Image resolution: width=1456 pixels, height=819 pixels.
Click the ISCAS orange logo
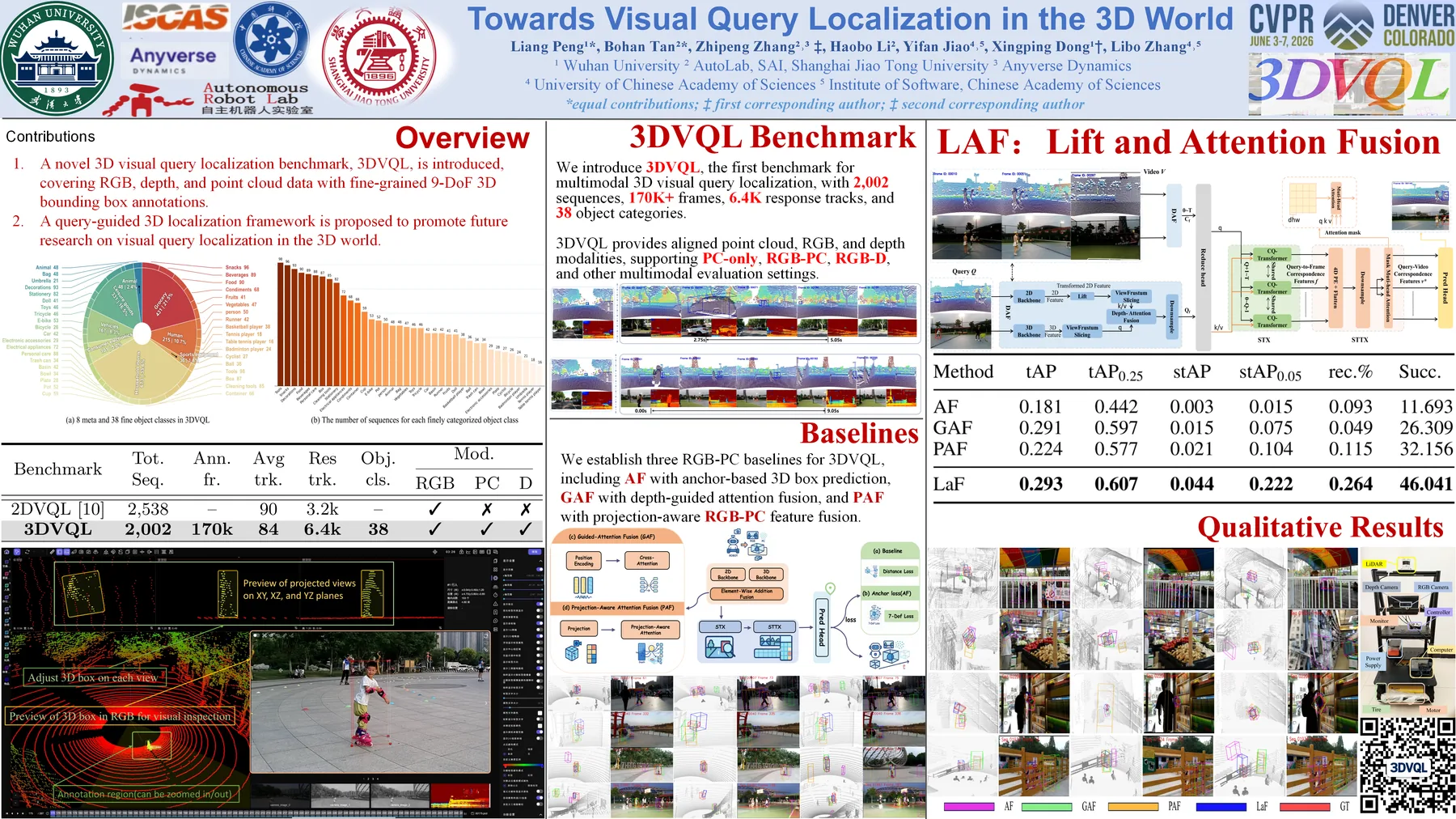[176, 17]
